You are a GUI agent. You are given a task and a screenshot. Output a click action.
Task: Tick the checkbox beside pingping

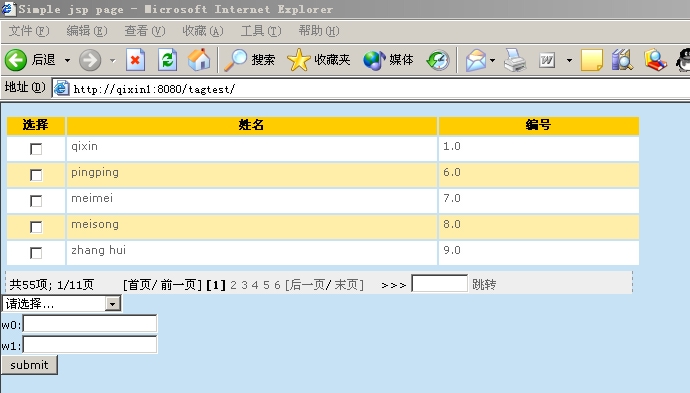pyautogui.click(x=36, y=175)
